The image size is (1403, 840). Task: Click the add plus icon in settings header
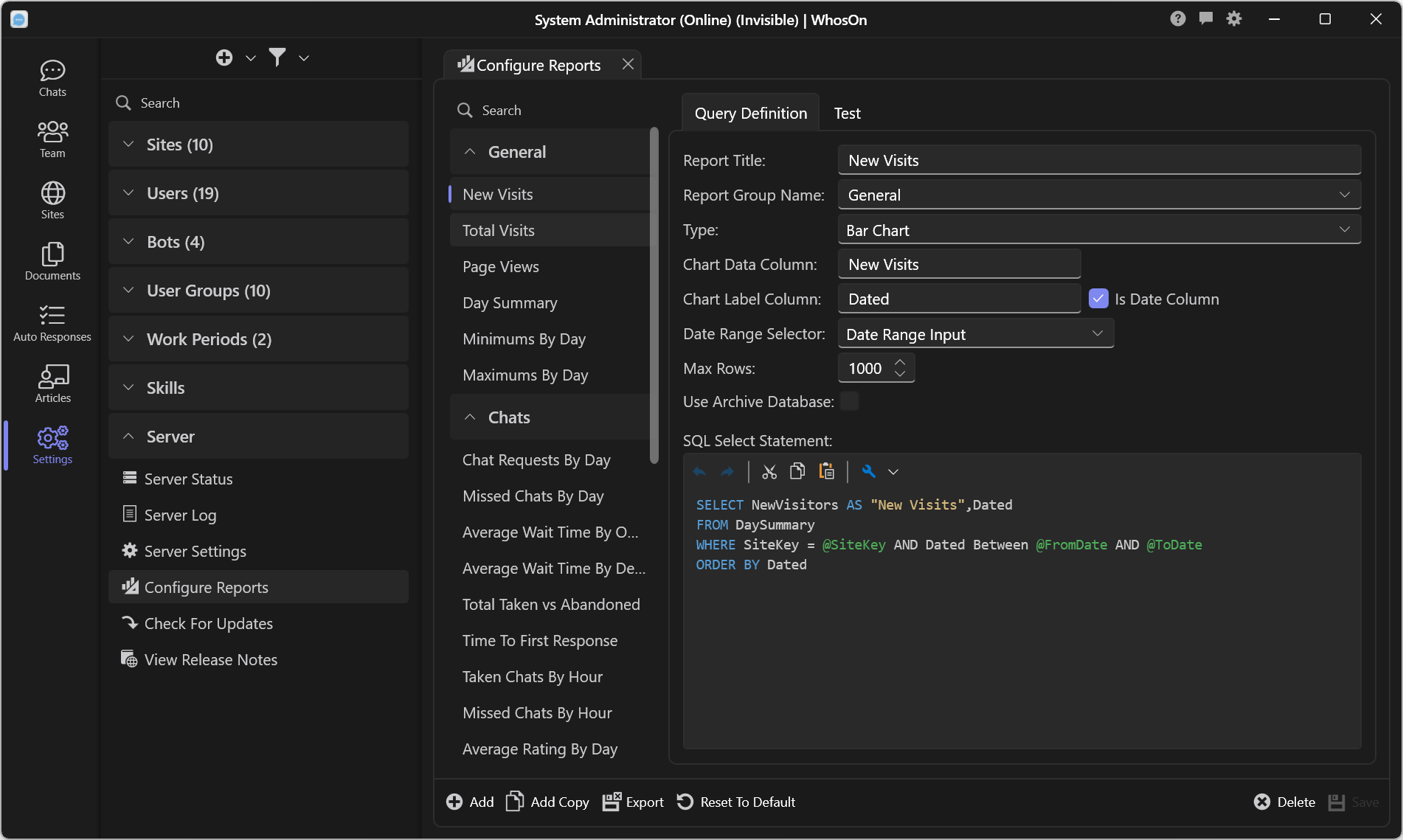pos(224,58)
